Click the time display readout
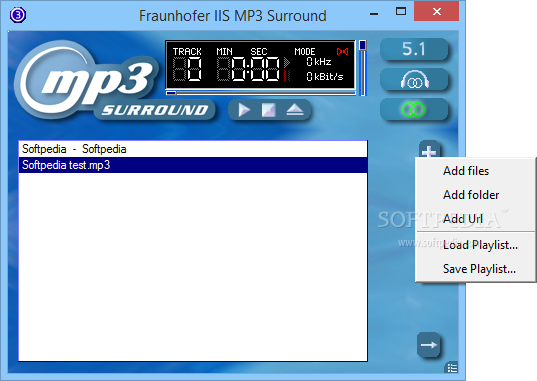This screenshot has width=537, height=381. (x=249, y=69)
